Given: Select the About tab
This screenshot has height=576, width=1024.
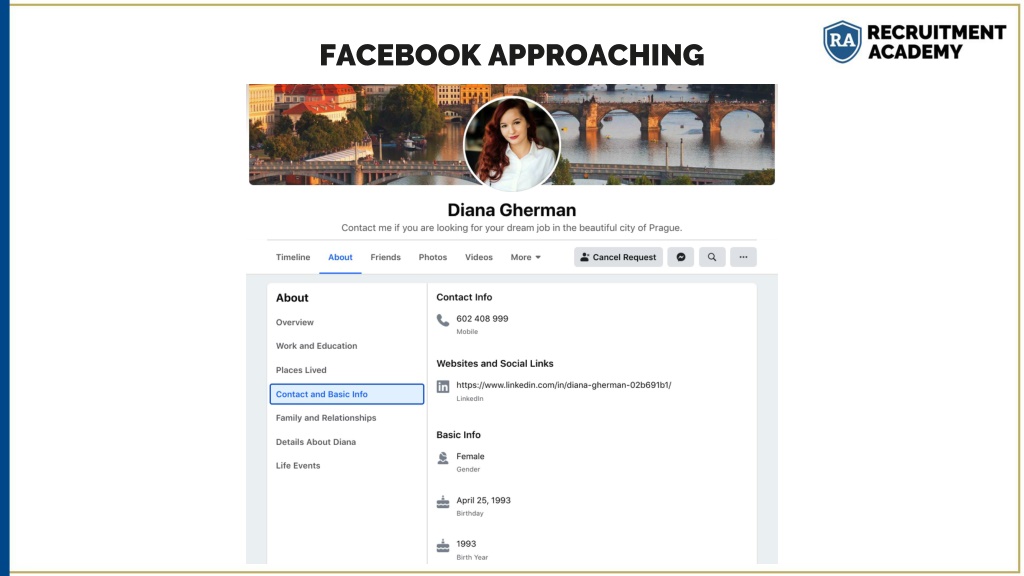Looking at the screenshot, I should point(340,257).
